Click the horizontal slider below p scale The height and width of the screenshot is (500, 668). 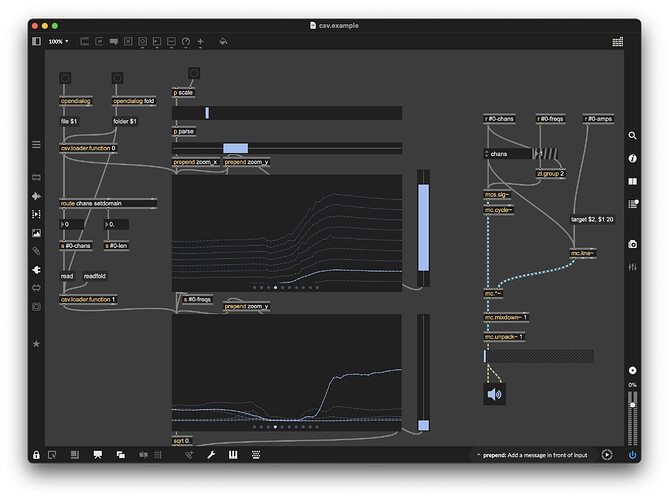287,113
